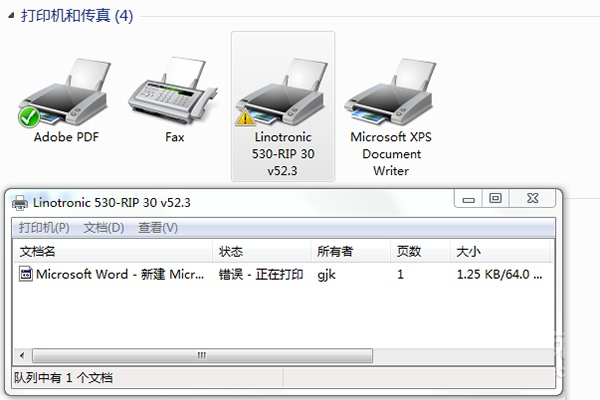600x400 pixels.
Task: Click the document icon of the Microsoft Word print job
Action: click(26, 274)
